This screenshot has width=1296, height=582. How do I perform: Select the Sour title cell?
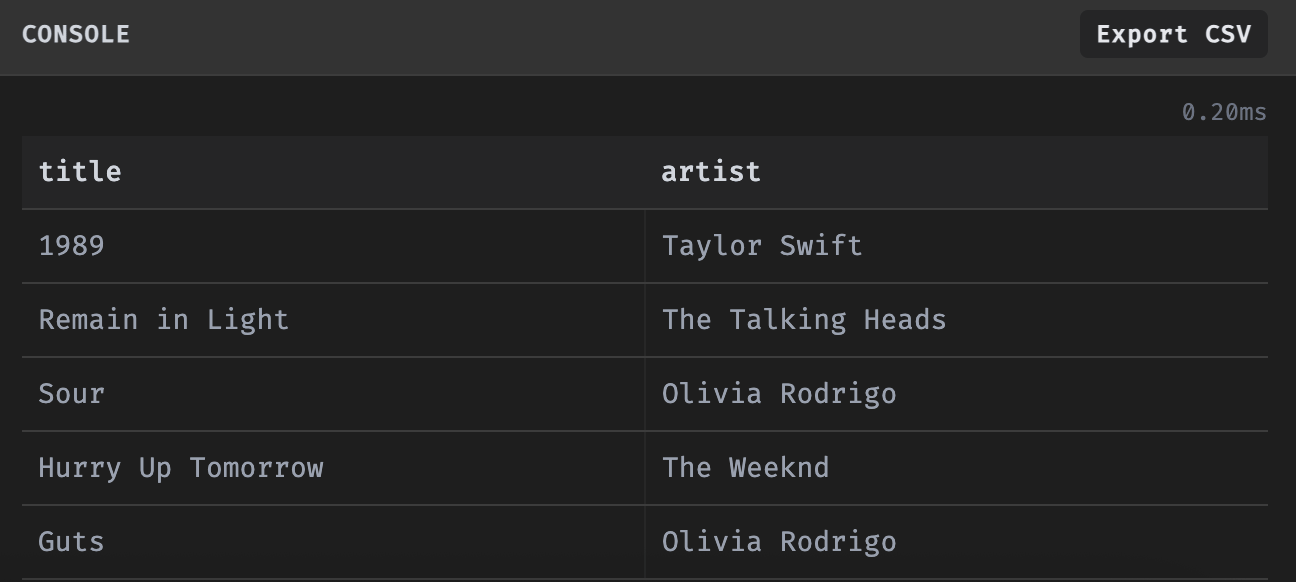pyautogui.click(x=71, y=393)
